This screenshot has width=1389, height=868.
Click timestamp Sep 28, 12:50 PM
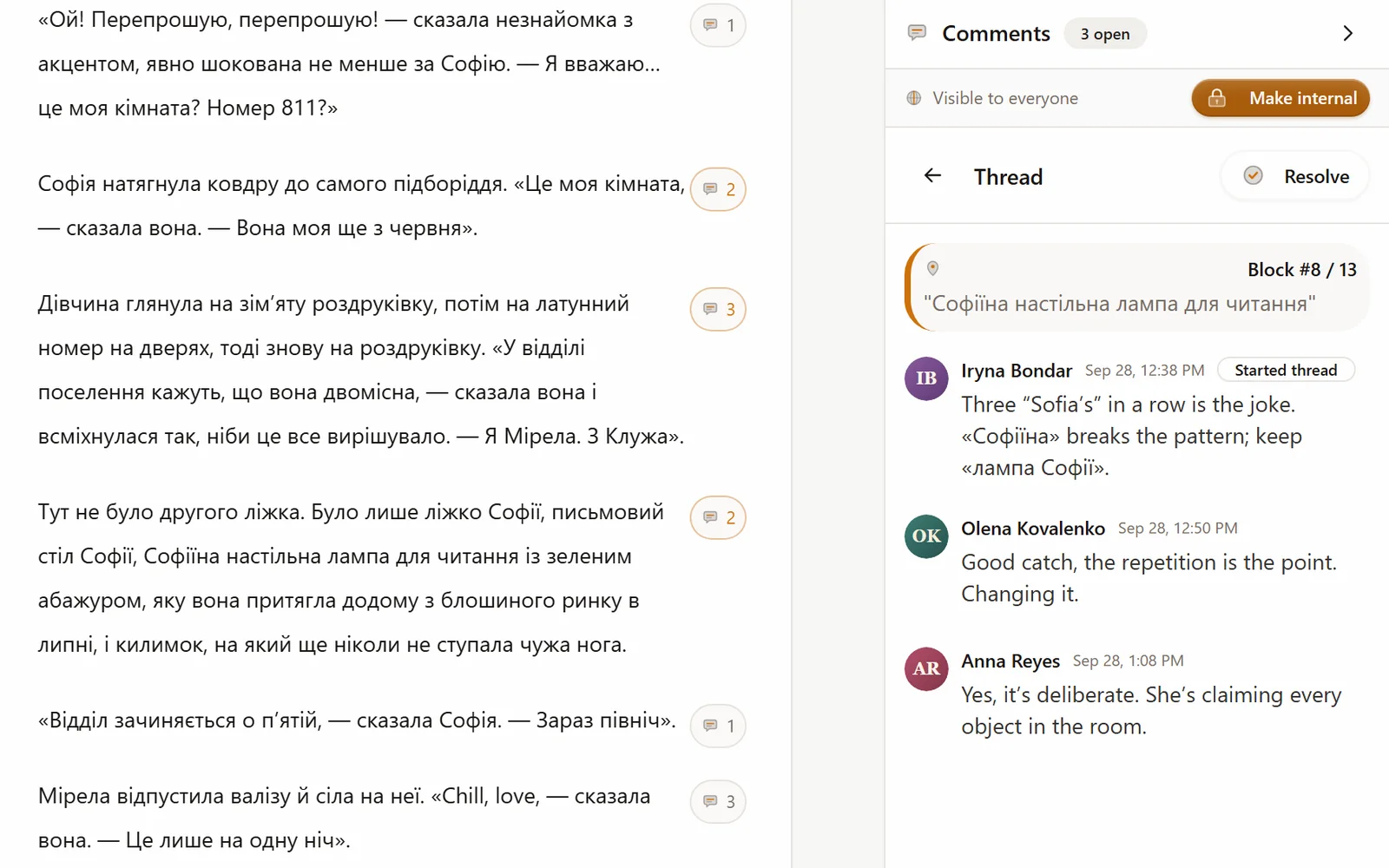click(x=1177, y=529)
